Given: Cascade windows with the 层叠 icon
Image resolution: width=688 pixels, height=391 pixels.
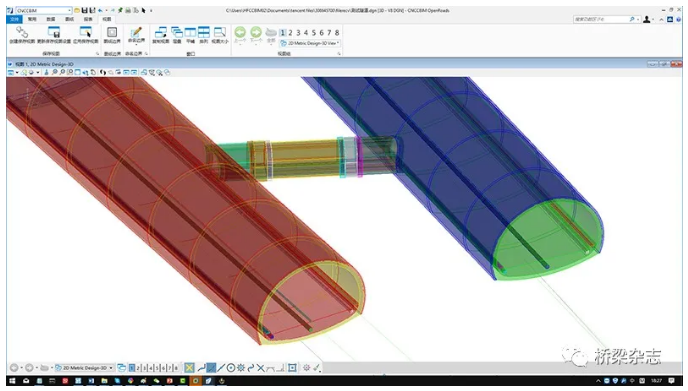Looking at the screenshot, I should pyautogui.click(x=177, y=32).
